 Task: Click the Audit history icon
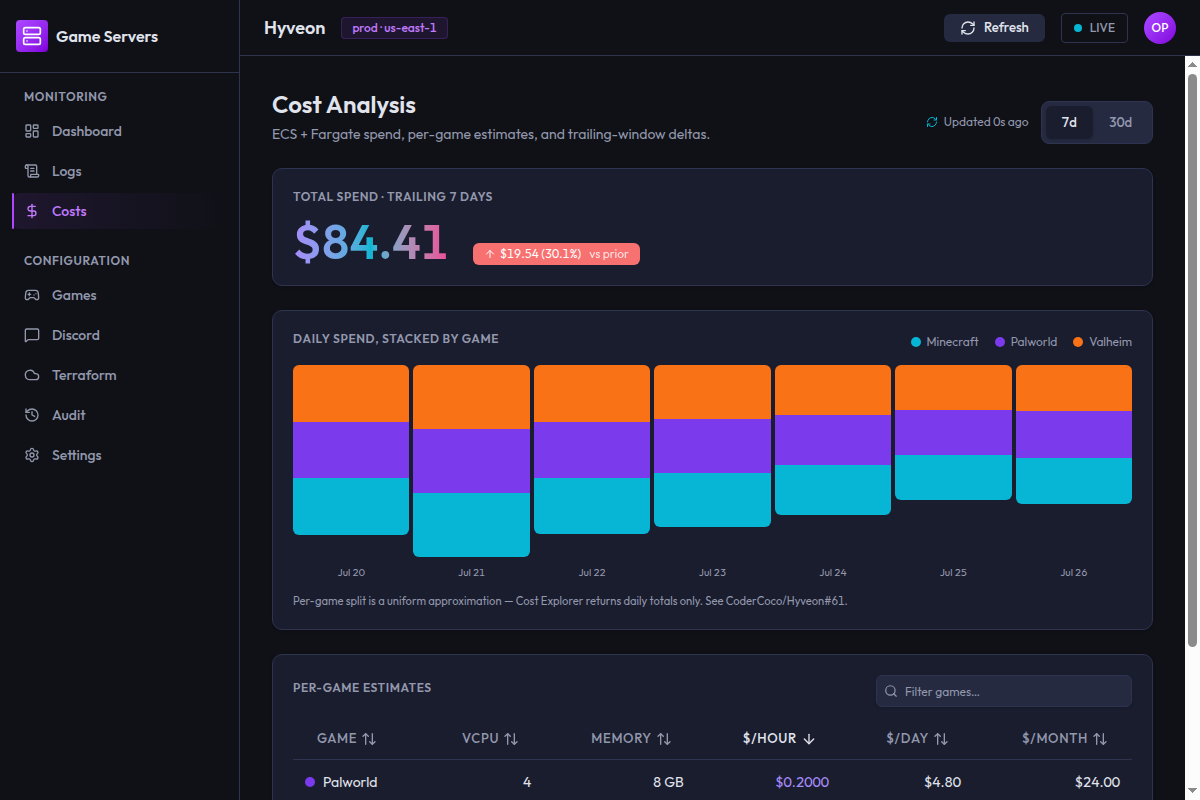pyautogui.click(x=32, y=415)
